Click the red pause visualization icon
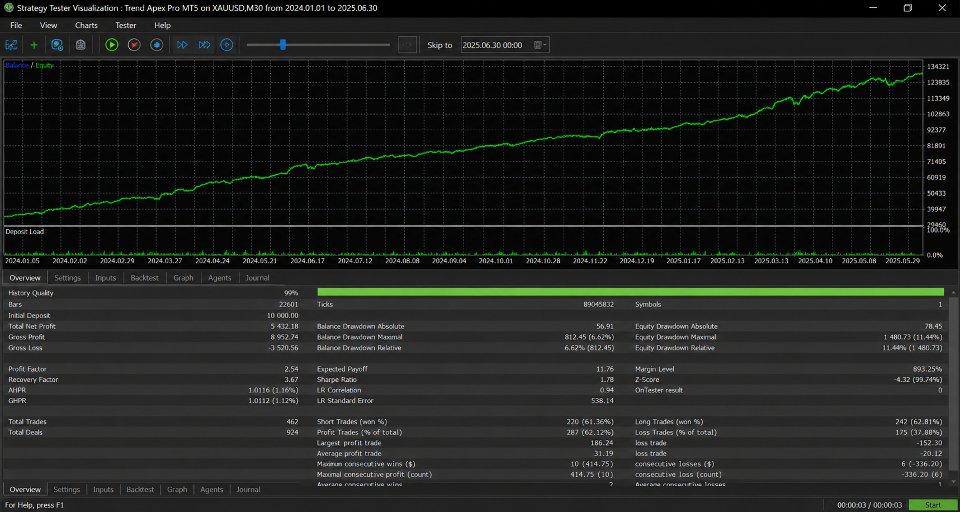The width and height of the screenshot is (960, 512). pos(134,45)
